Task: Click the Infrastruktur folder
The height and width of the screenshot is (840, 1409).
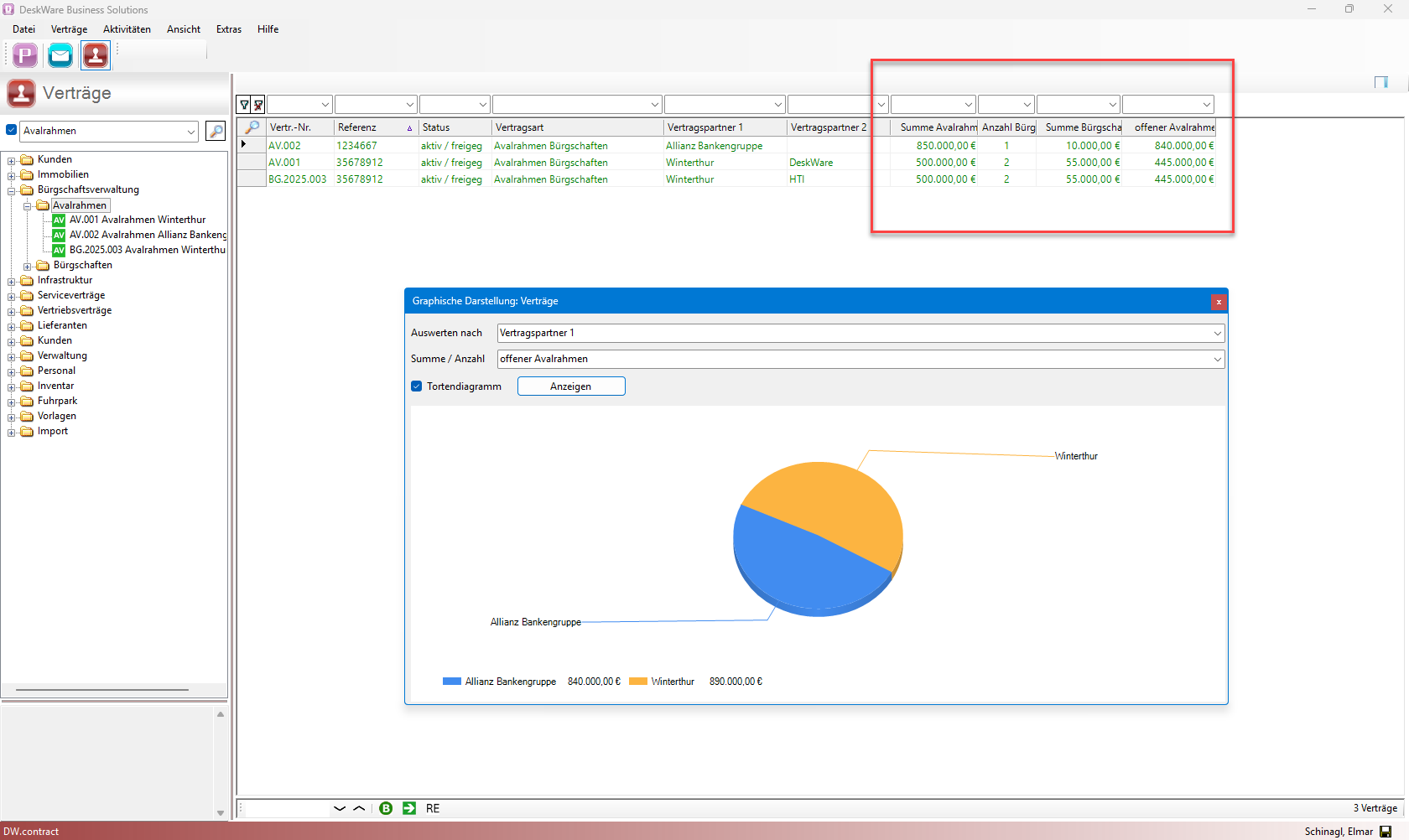Action: 65,280
